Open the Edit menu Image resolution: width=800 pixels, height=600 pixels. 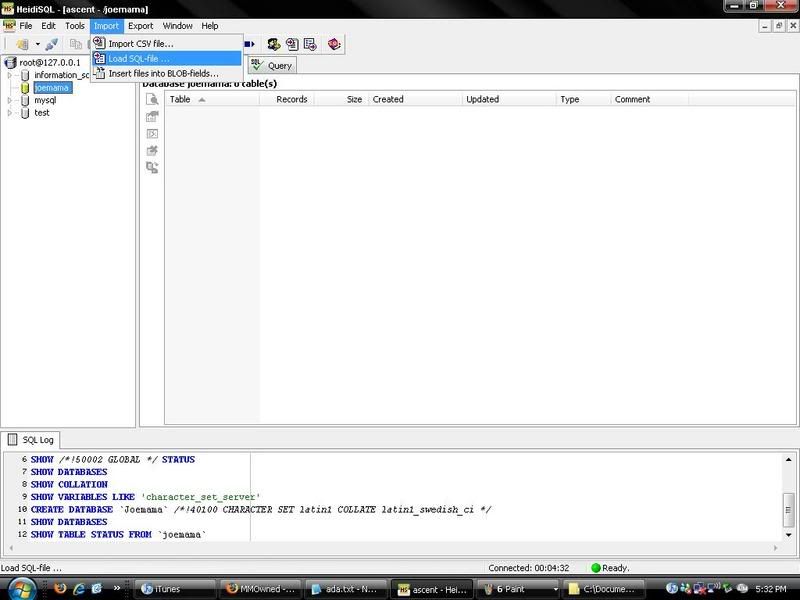pos(48,26)
